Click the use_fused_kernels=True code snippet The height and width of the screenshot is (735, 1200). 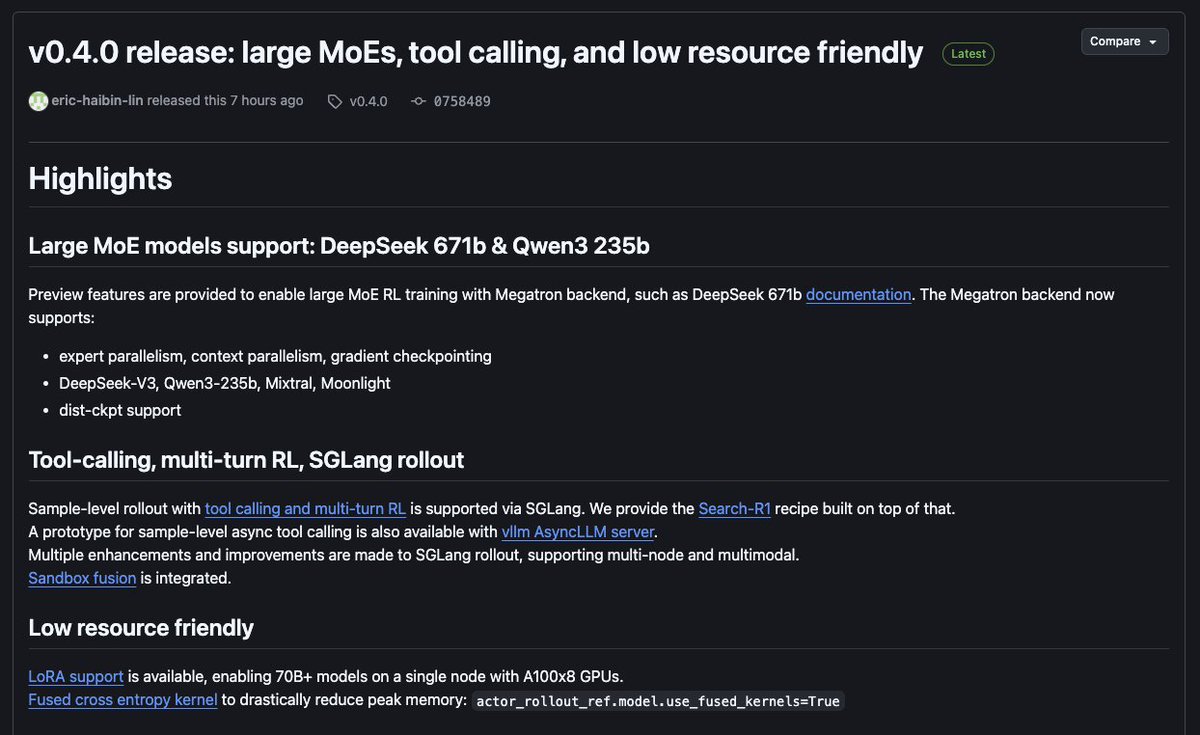pyautogui.click(x=658, y=701)
